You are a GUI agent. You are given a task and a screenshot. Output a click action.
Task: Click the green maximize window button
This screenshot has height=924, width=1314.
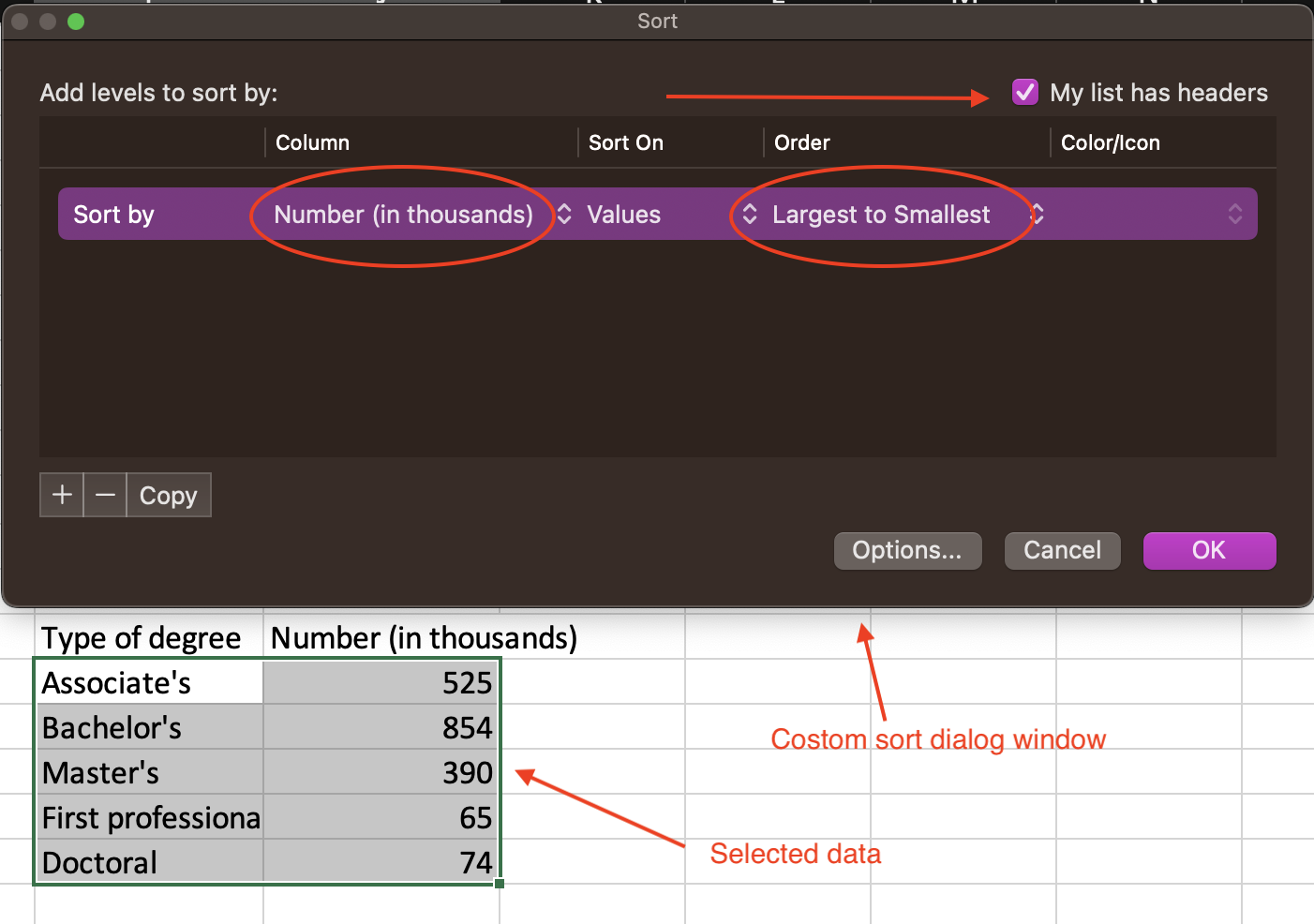click(76, 22)
